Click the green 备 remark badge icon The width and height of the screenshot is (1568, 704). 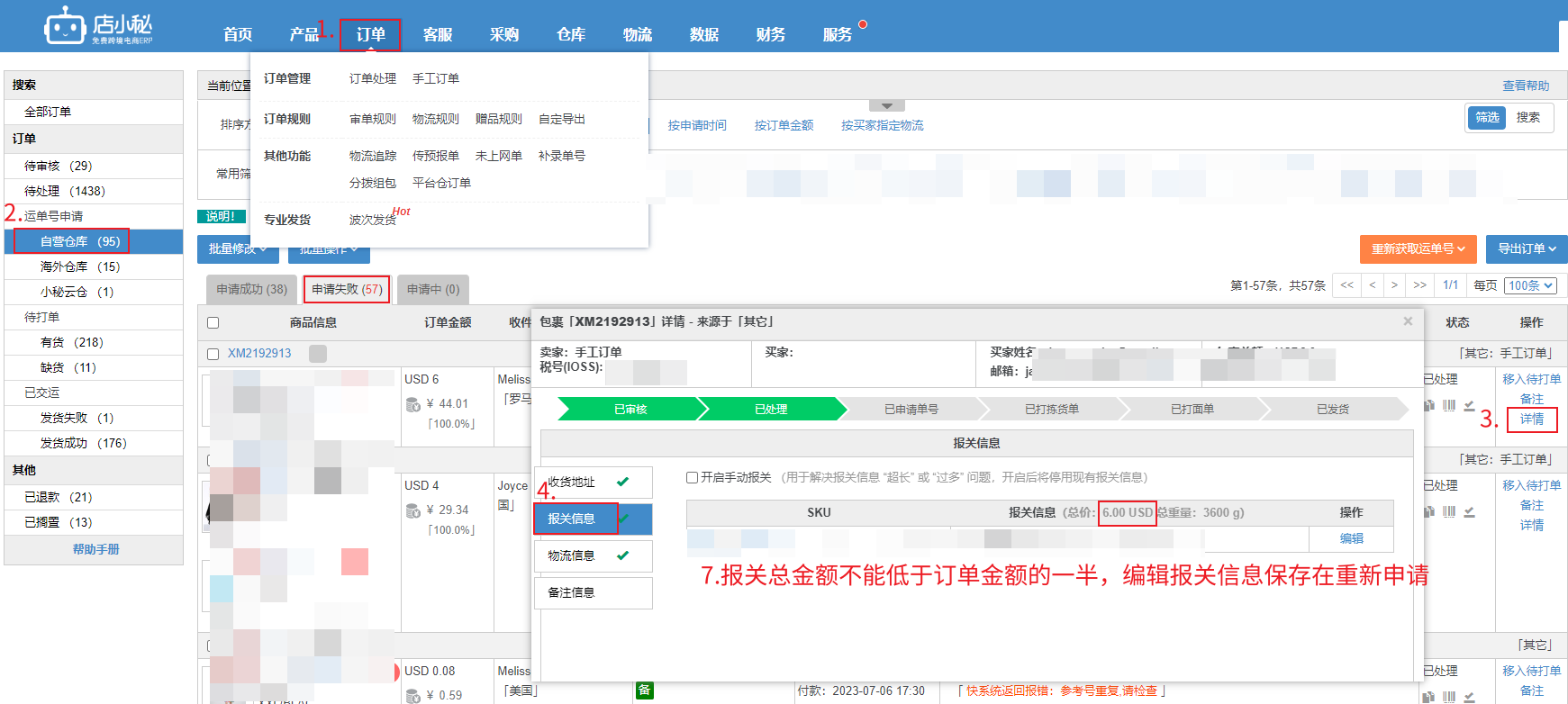[x=644, y=690]
